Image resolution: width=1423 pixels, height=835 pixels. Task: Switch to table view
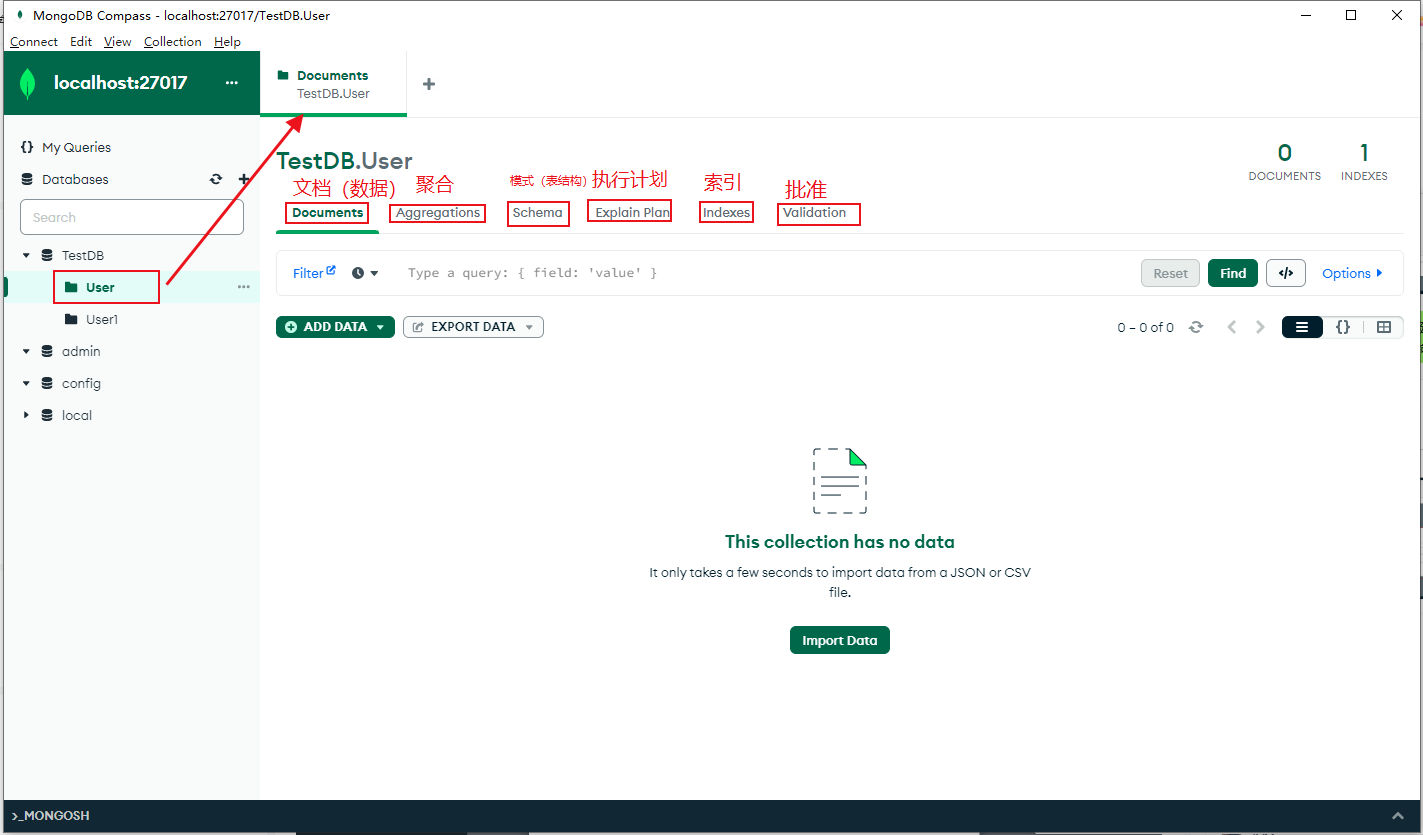pyautogui.click(x=1384, y=327)
